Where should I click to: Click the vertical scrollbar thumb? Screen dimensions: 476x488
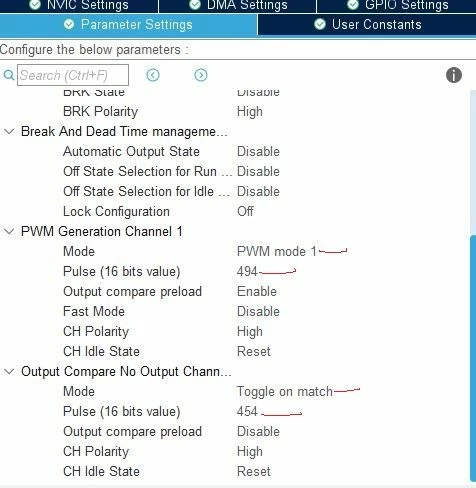tap(473, 359)
